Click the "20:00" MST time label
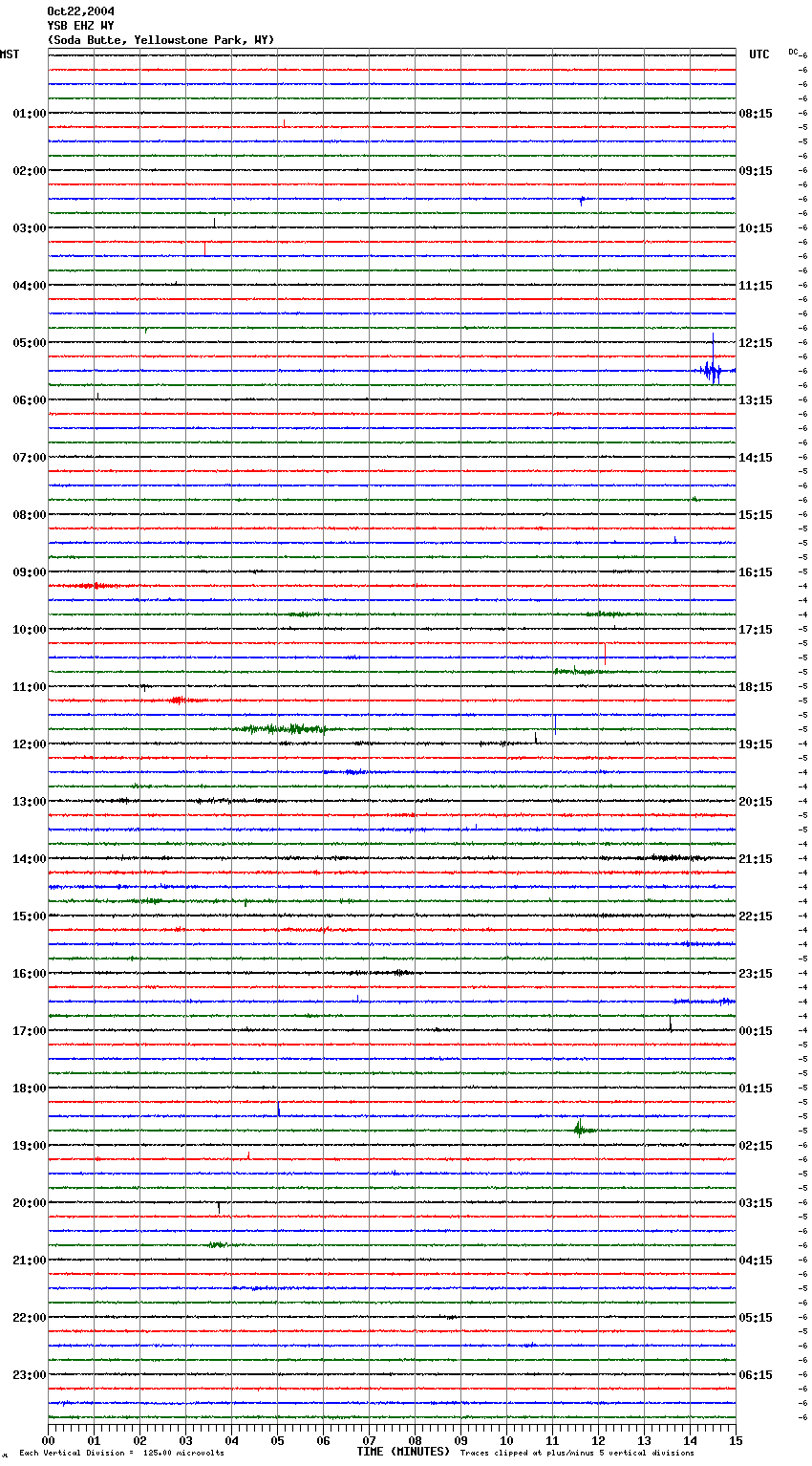Screen dimensions: 812x1466 click(30, 1203)
